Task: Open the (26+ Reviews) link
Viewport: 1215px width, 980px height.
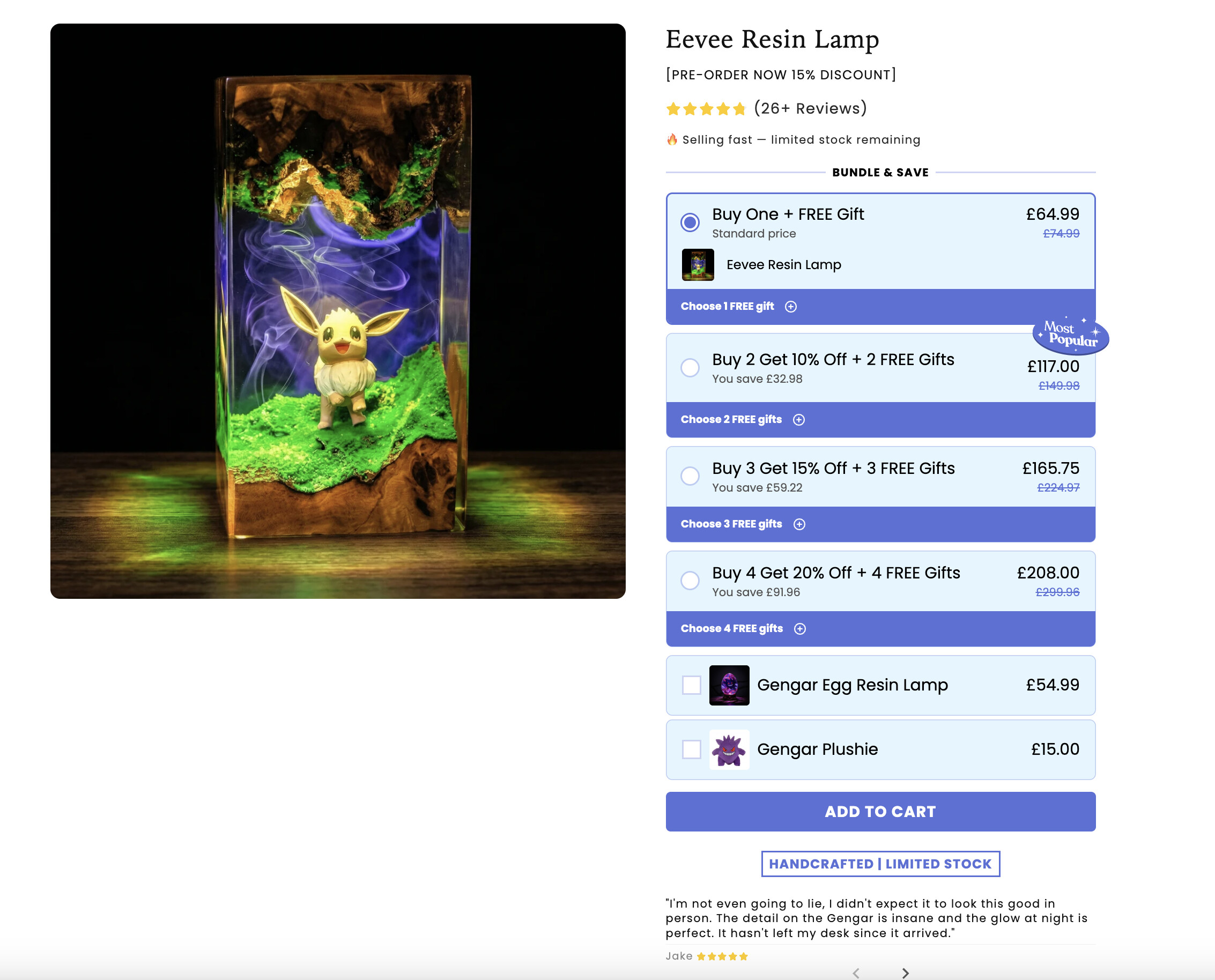Action: (810, 108)
